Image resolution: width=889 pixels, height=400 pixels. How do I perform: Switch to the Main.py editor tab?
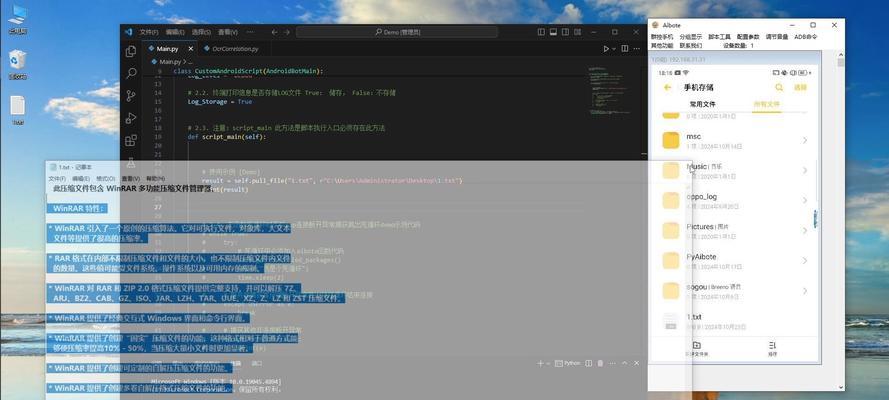click(x=168, y=49)
